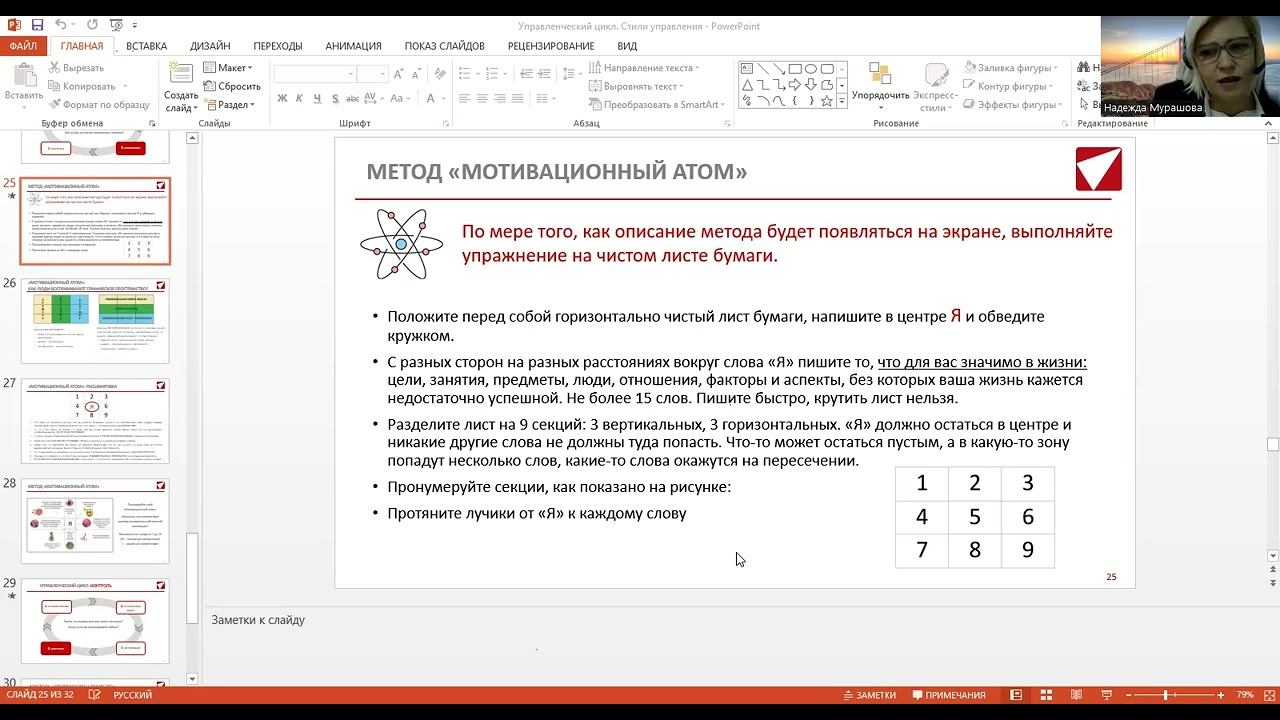
Task: Click the Paste (Вставить) clipboard icon
Action: click(23, 75)
